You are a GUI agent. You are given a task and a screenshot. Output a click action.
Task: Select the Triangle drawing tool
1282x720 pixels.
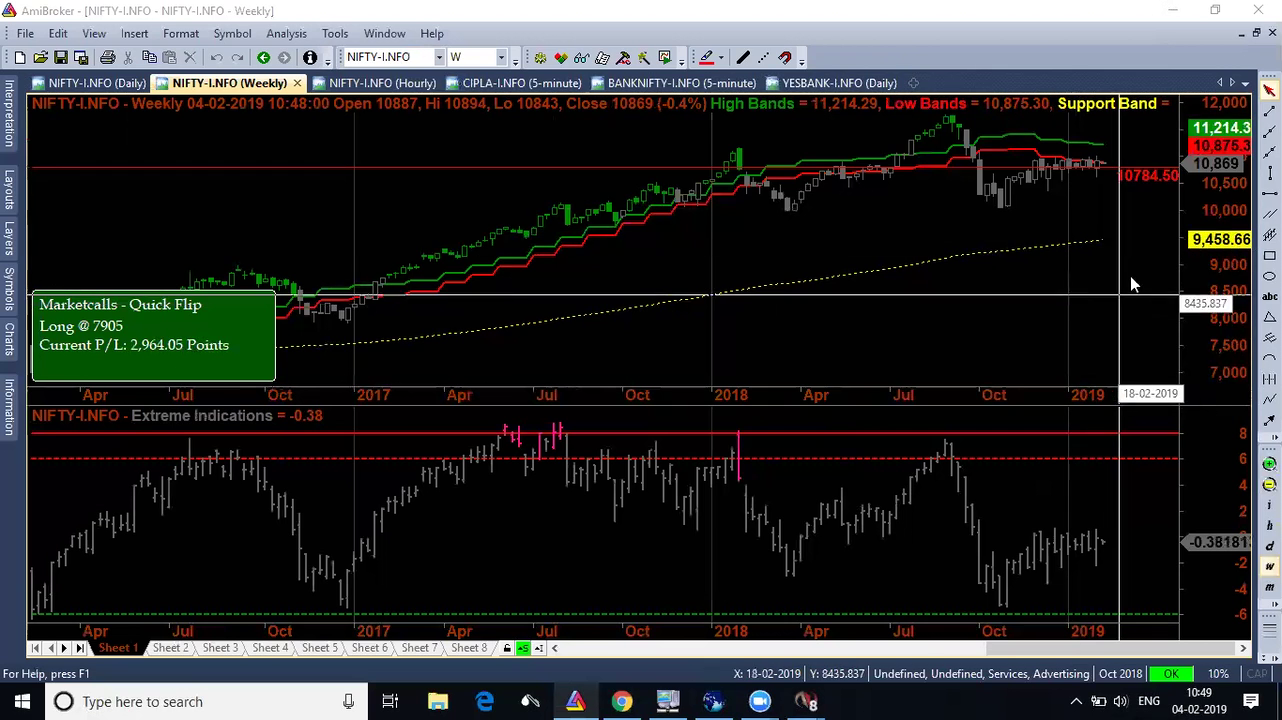coord(1269,316)
